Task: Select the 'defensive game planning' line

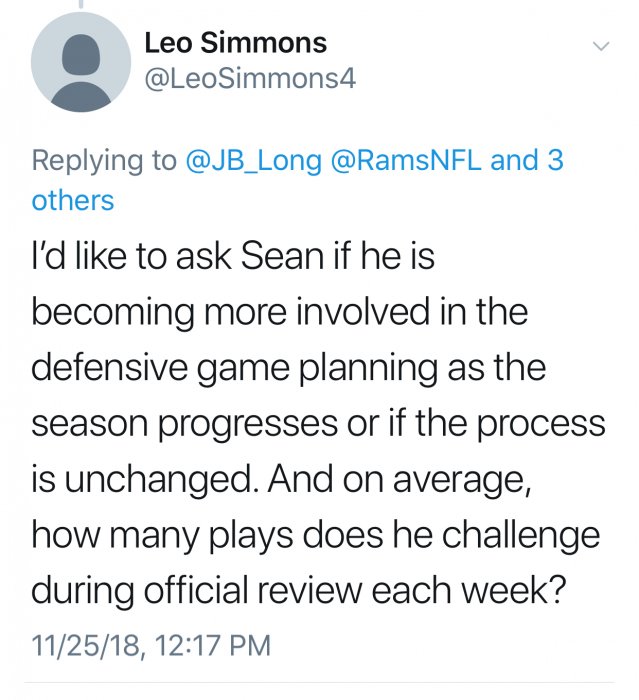Action: 288,368
